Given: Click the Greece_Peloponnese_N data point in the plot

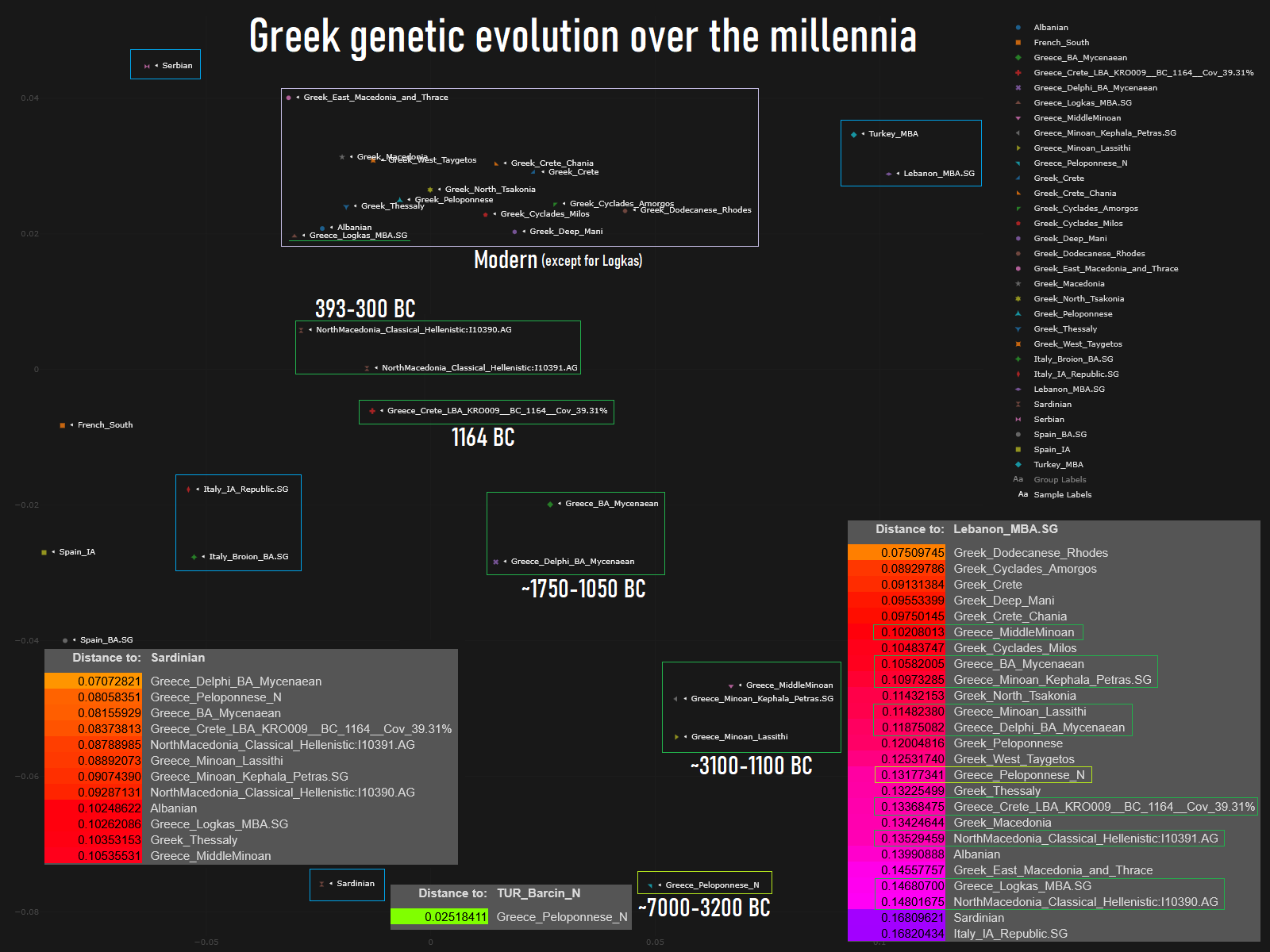Looking at the screenshot, I should (x=650, y=885).
